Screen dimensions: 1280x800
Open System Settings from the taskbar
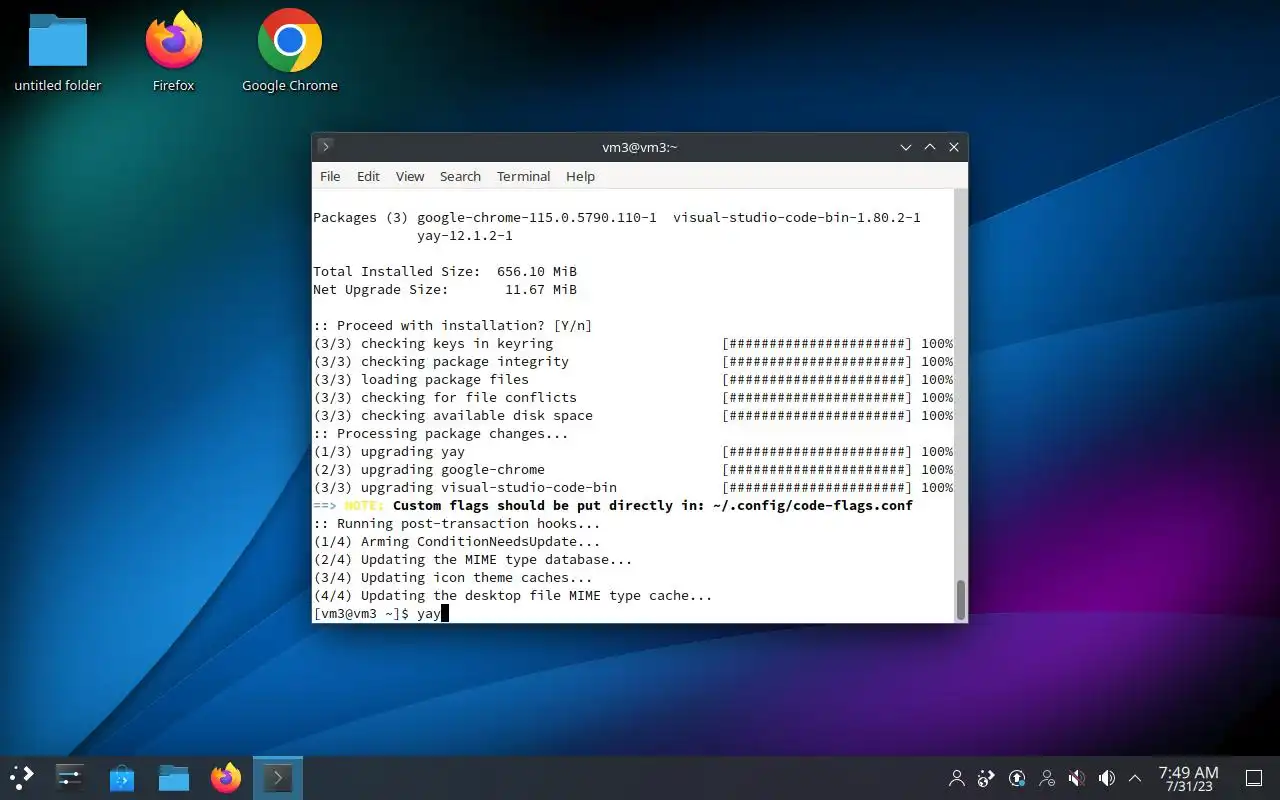tap(70, 777)
